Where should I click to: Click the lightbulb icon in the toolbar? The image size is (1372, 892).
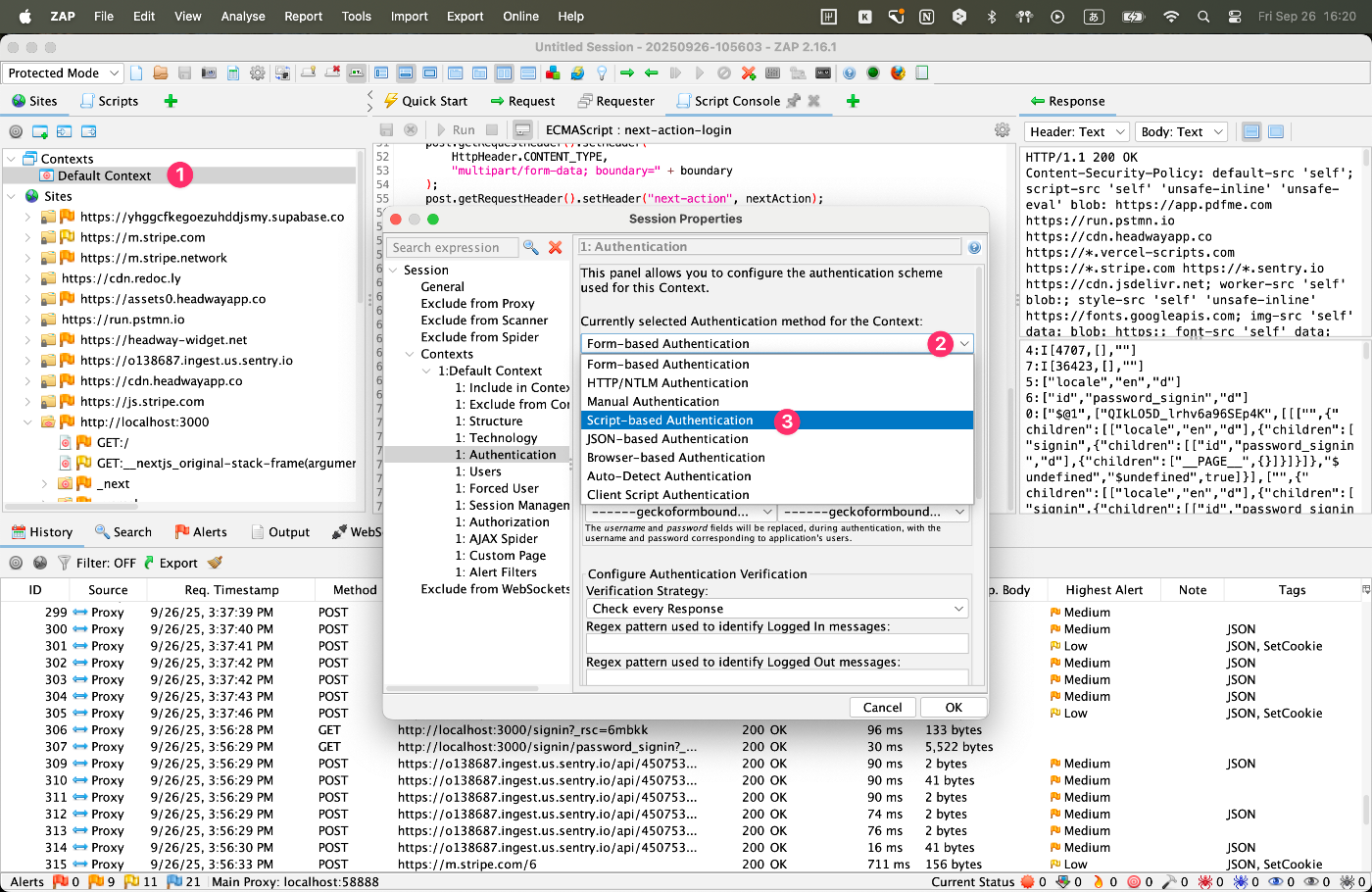pyautogui.click(x=602, y=73)
